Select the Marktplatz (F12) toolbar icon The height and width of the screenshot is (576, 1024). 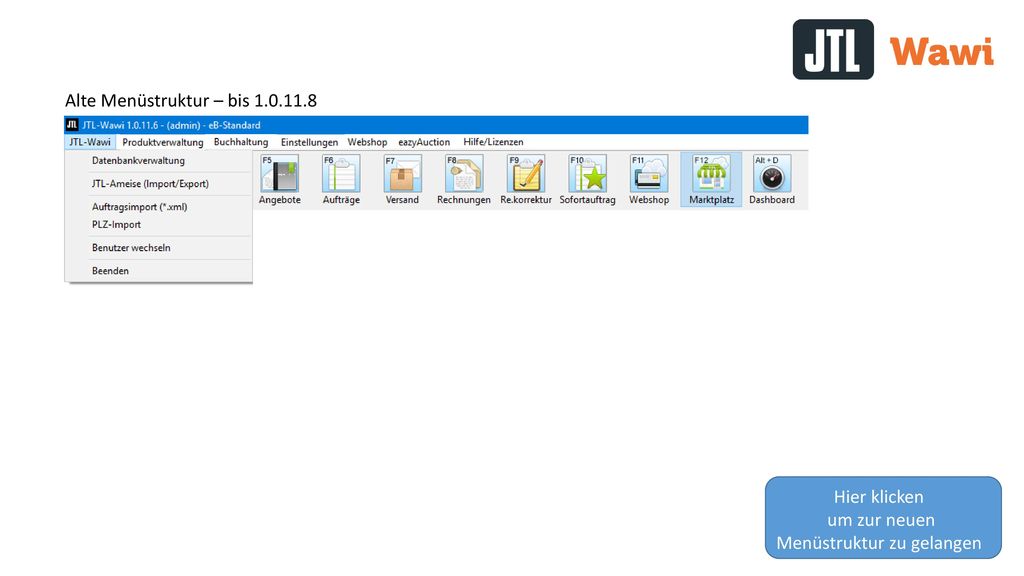tap(711, 180)
